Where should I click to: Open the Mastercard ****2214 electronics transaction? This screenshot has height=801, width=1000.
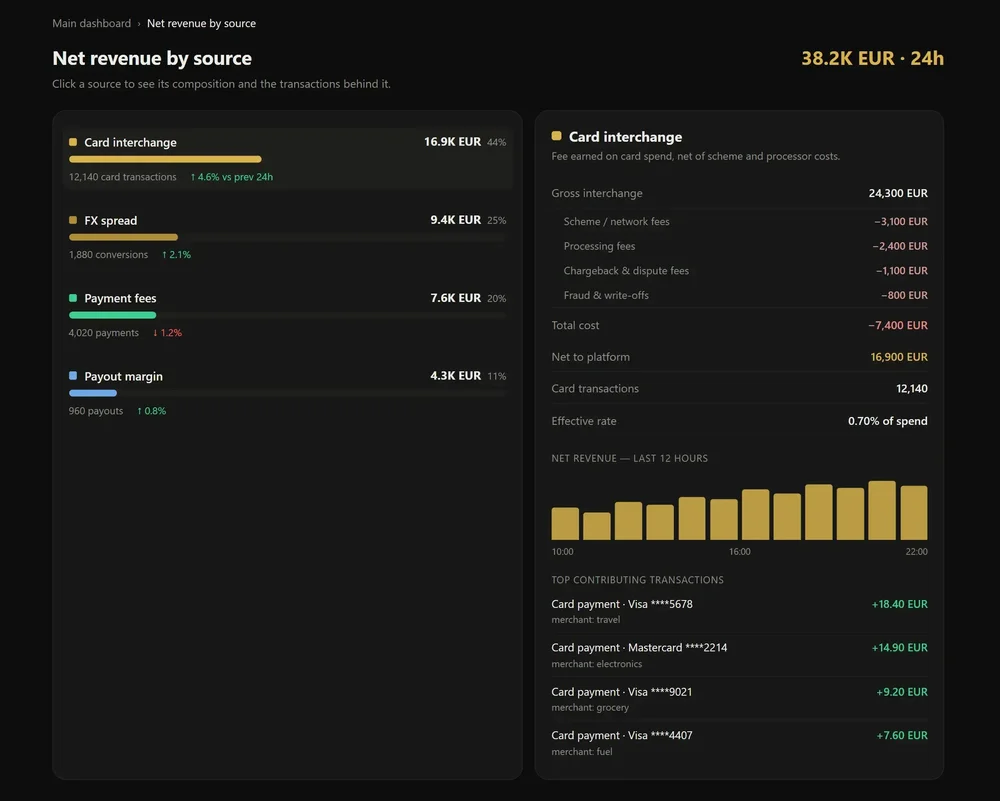pos(740,655)
